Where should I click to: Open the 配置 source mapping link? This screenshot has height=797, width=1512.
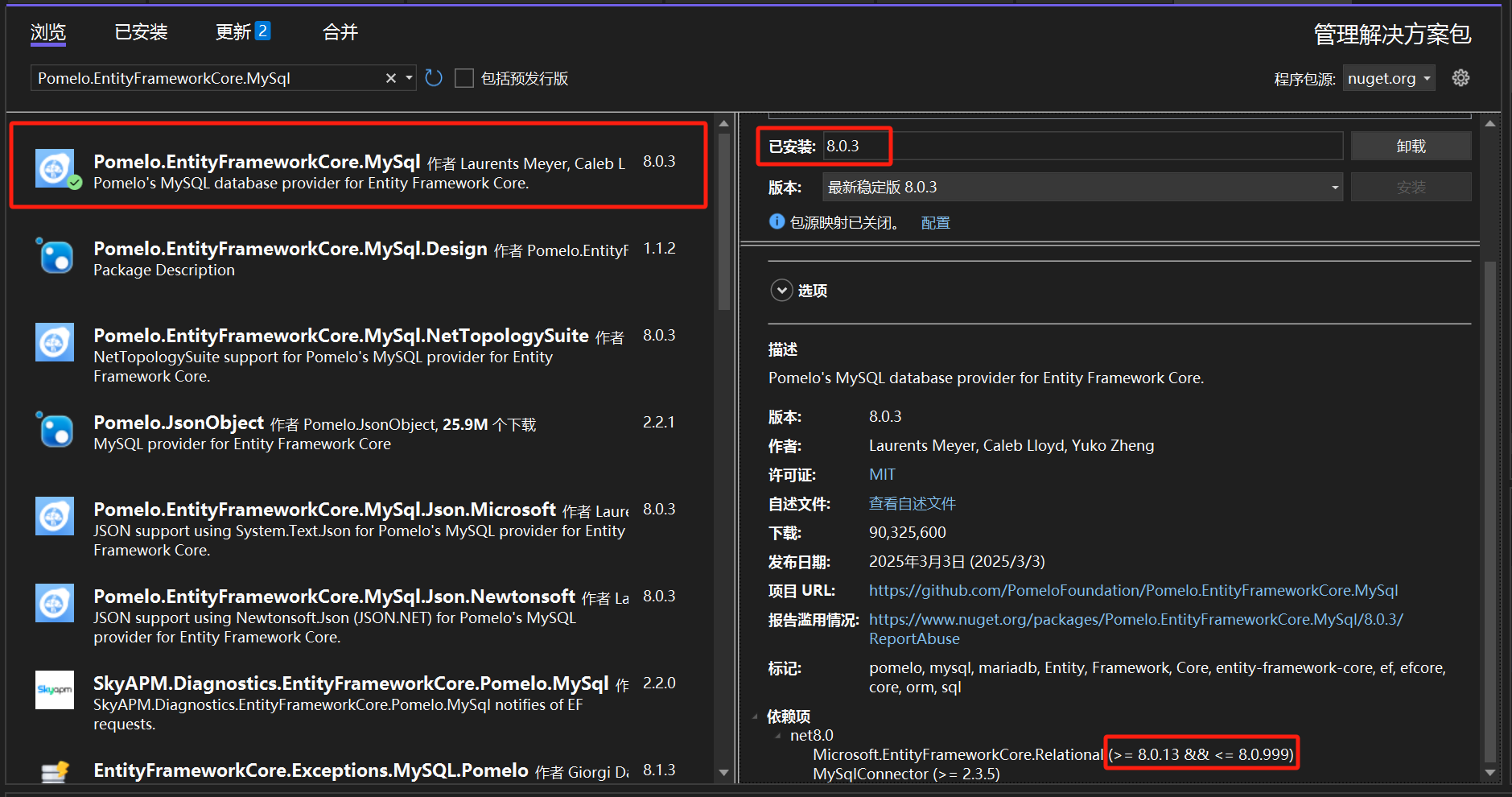[x=935, y=223]
